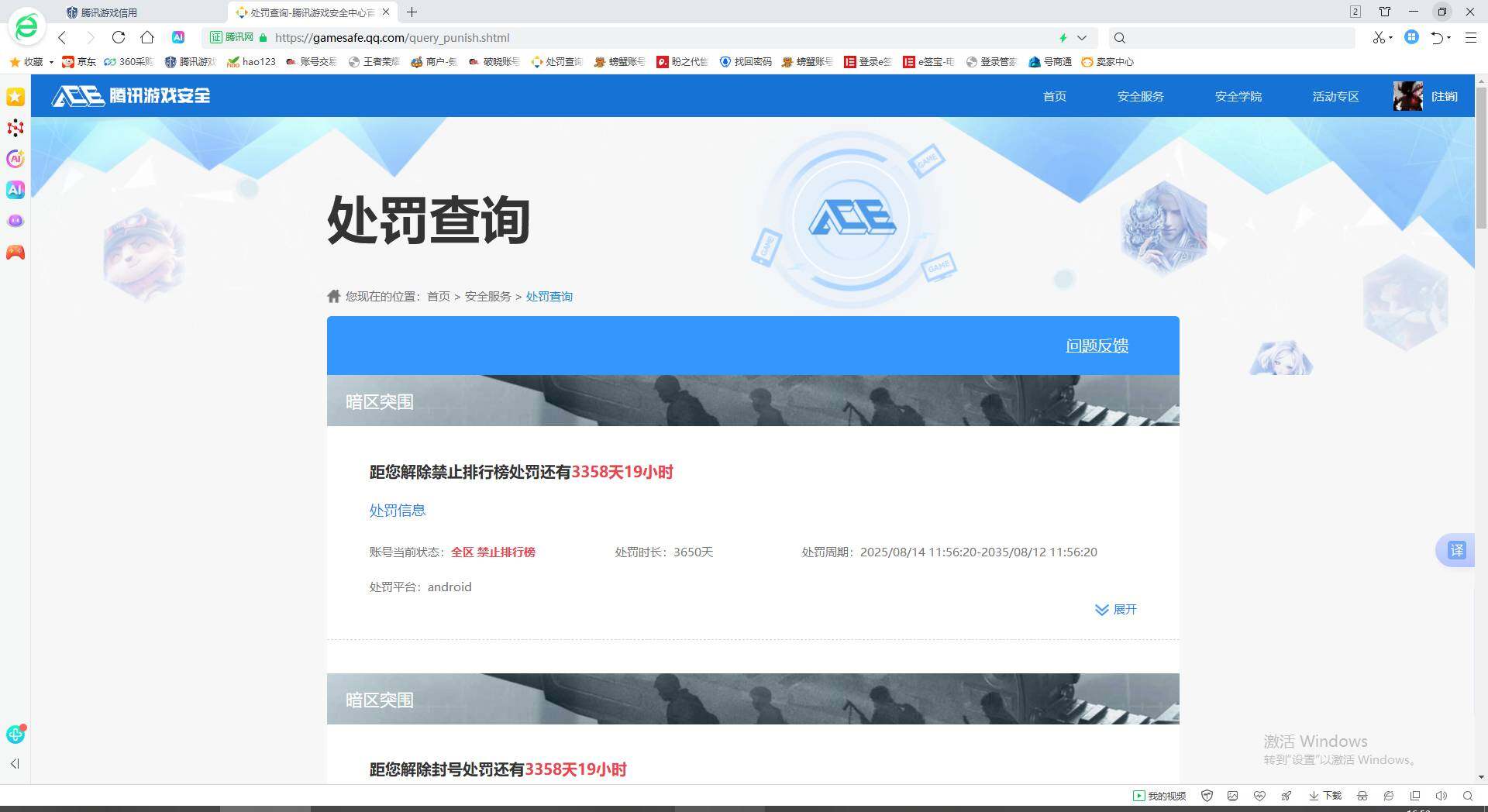
Task: Click 安全服务 in the breadcrumb
Action: [x=488, y=297]
